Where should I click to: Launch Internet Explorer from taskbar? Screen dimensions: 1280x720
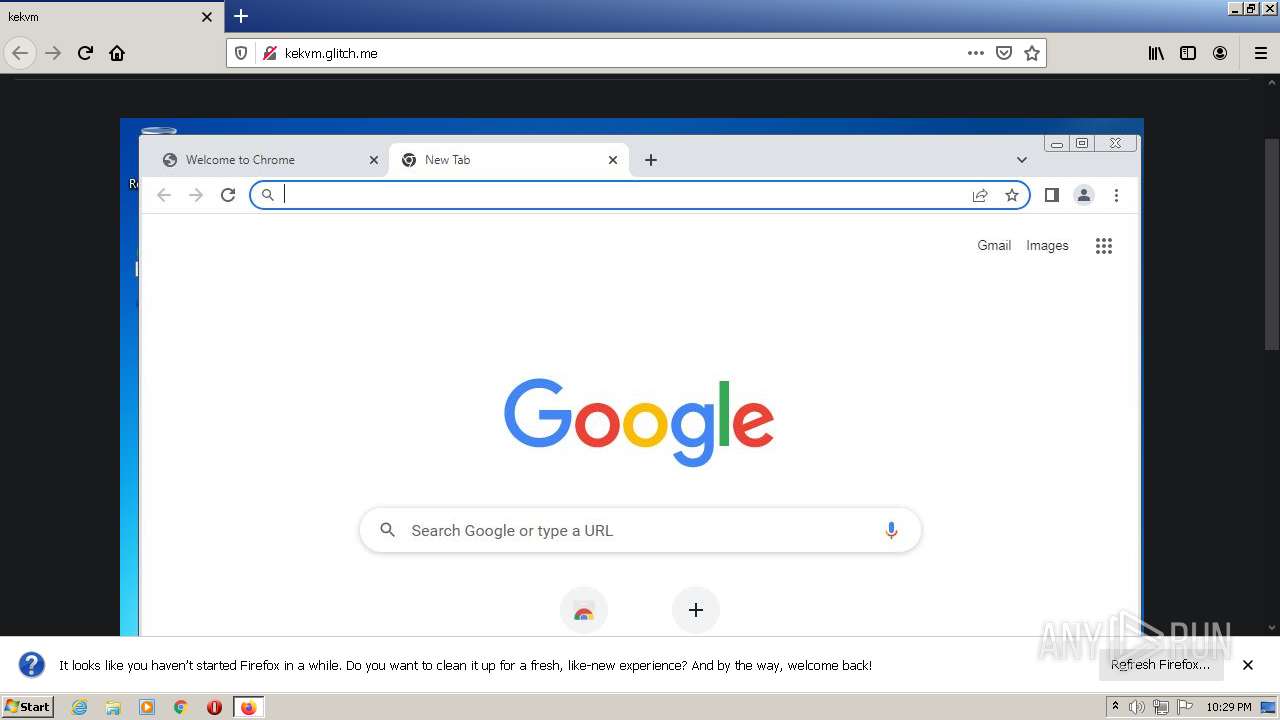[x=79, y=707]
